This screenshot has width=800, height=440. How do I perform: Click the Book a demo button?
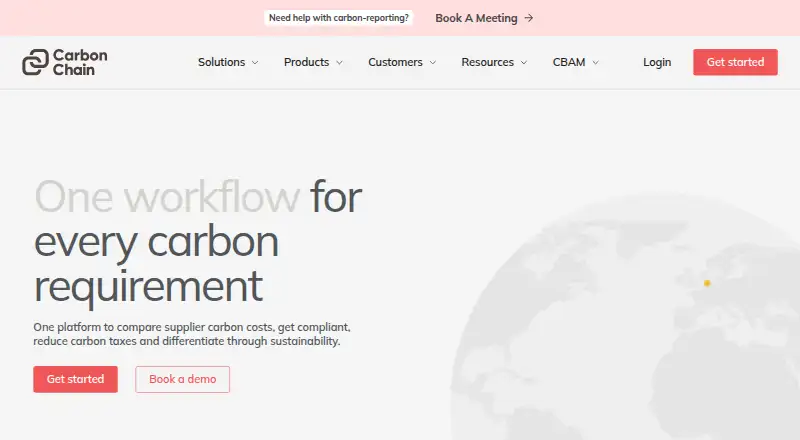click(x=183, y=379)
